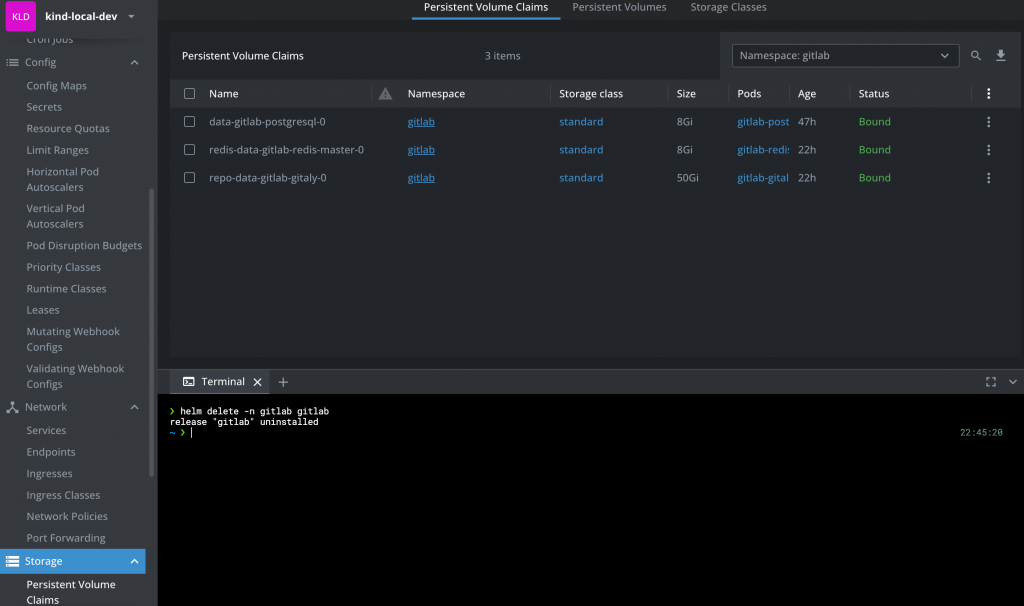Image resolution: width=1024 pixels, height=606 pixels.
Task: Open Leases in sidebar
Action: (42, 310)
